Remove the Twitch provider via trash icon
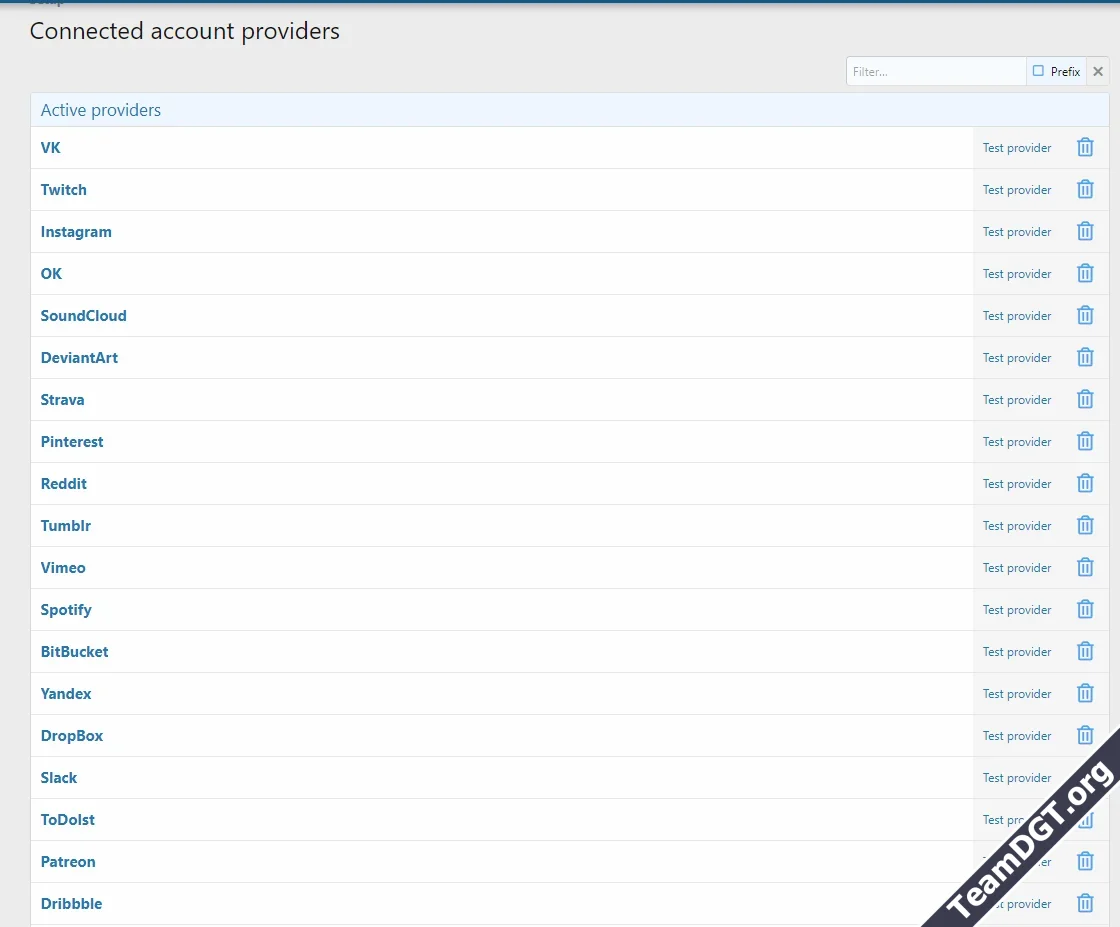 point(1085,189)
